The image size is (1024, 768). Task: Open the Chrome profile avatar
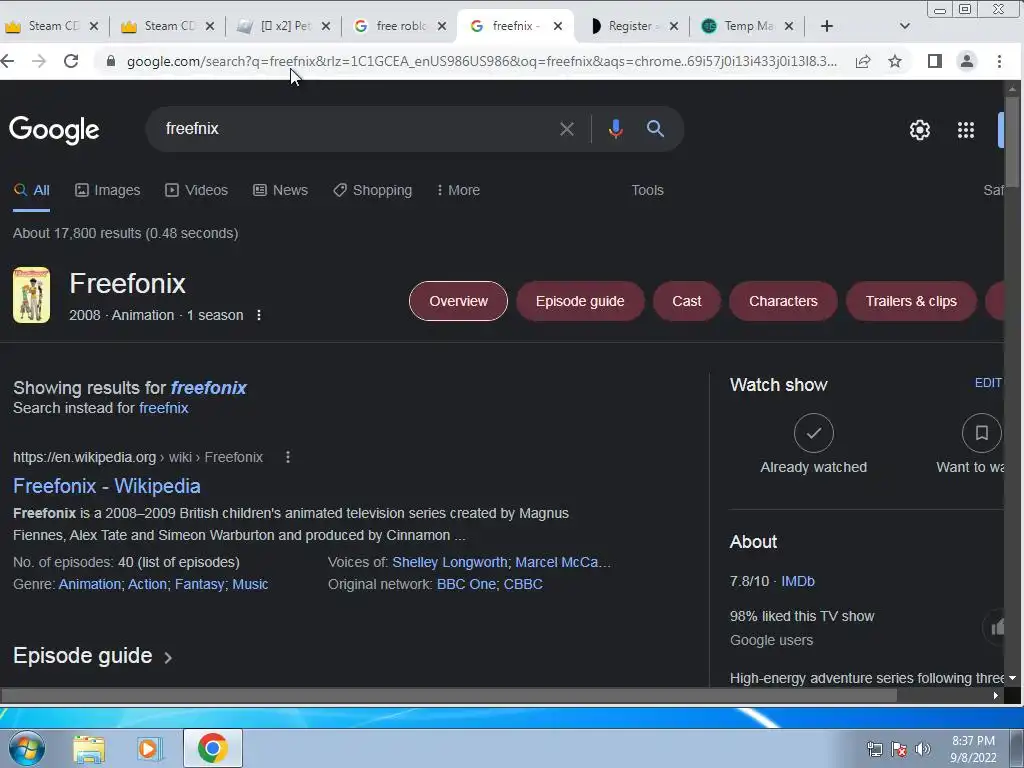(967, 61)
